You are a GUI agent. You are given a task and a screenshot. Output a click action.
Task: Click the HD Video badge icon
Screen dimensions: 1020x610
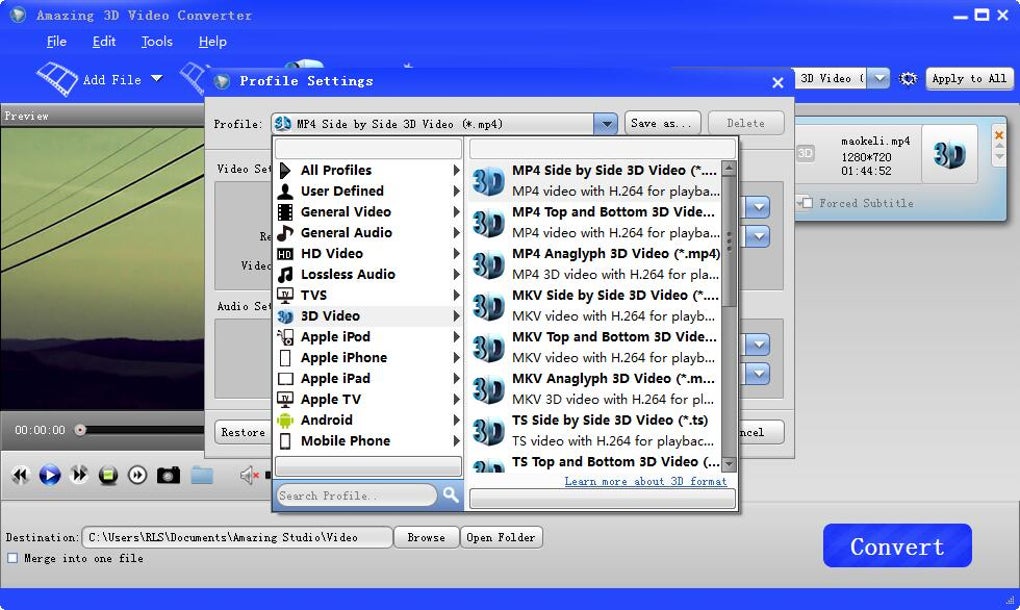[285, 254]
